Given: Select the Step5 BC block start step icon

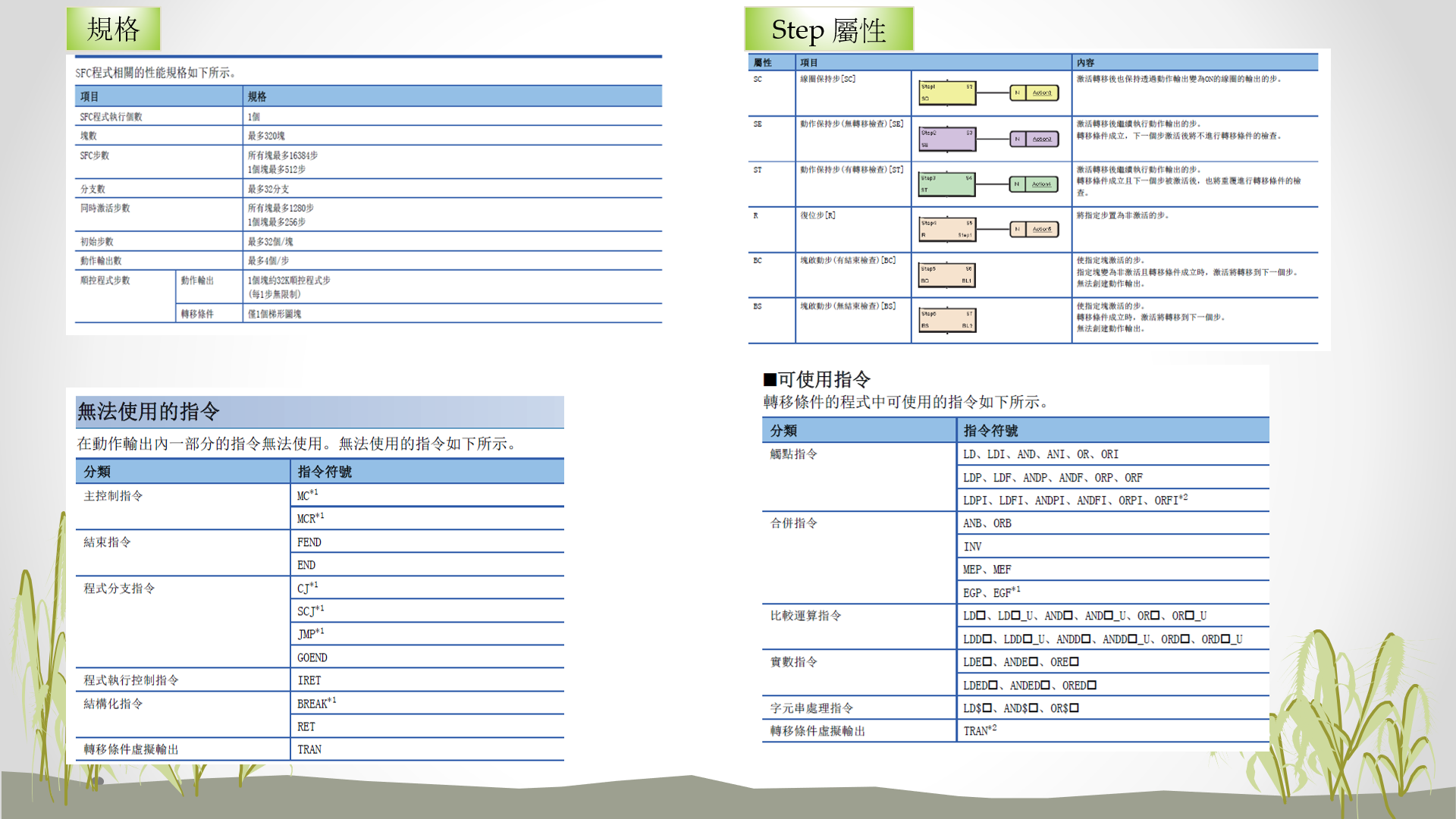Looking at the screenshot, I should pos(946,275).
